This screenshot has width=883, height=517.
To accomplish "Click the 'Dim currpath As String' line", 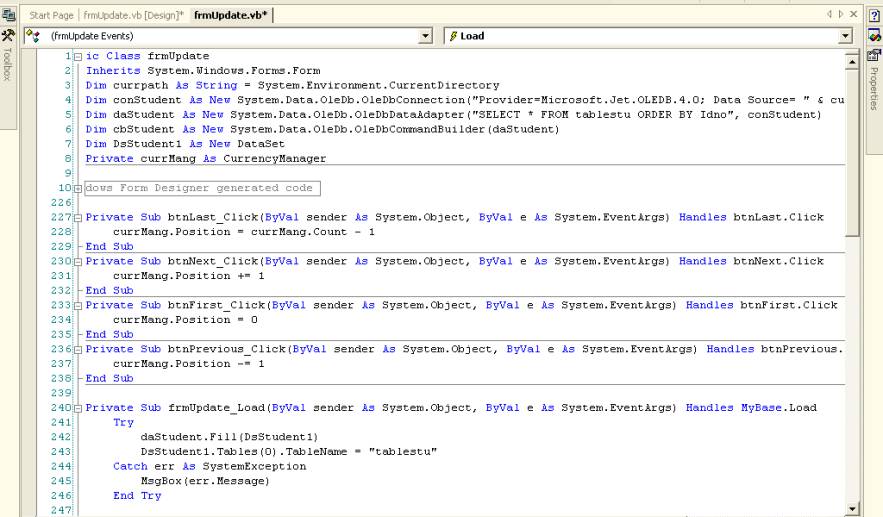I will tap(292, 86).
